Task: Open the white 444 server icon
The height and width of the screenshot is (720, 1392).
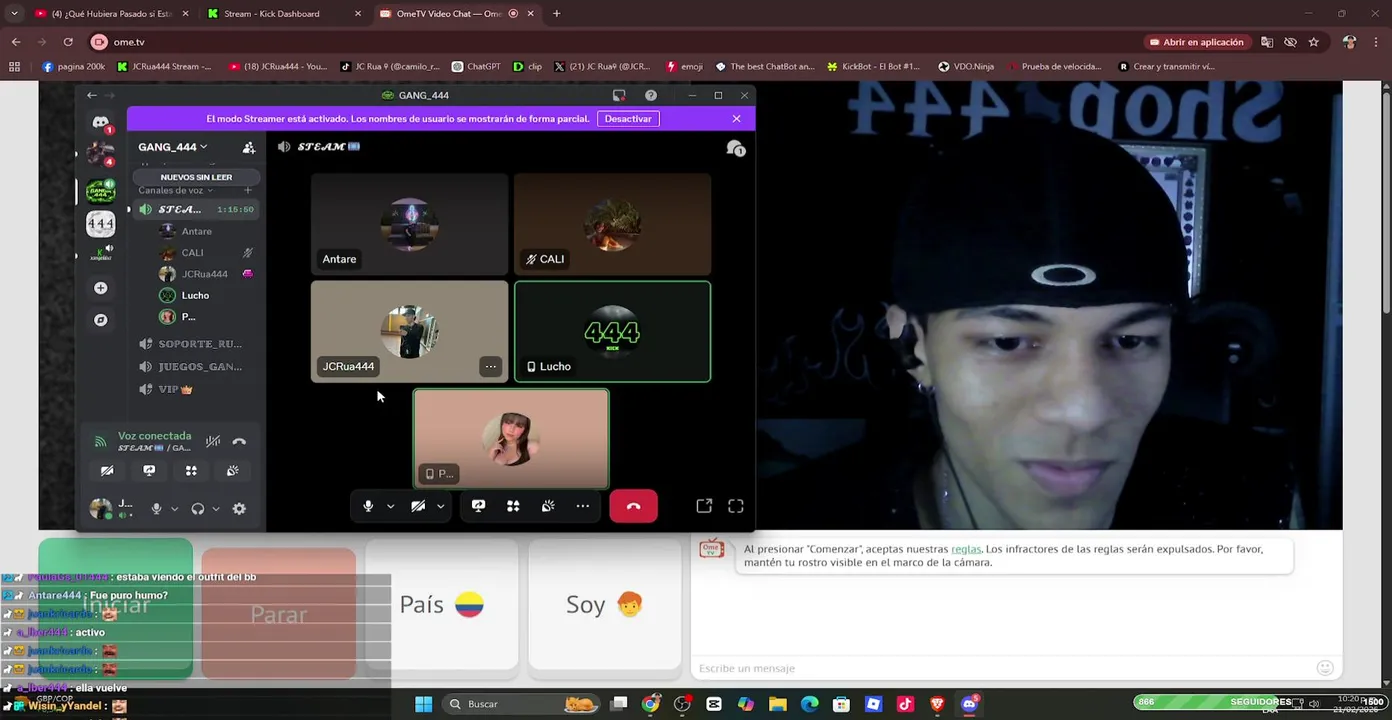Action: click(x=100, y=223)
